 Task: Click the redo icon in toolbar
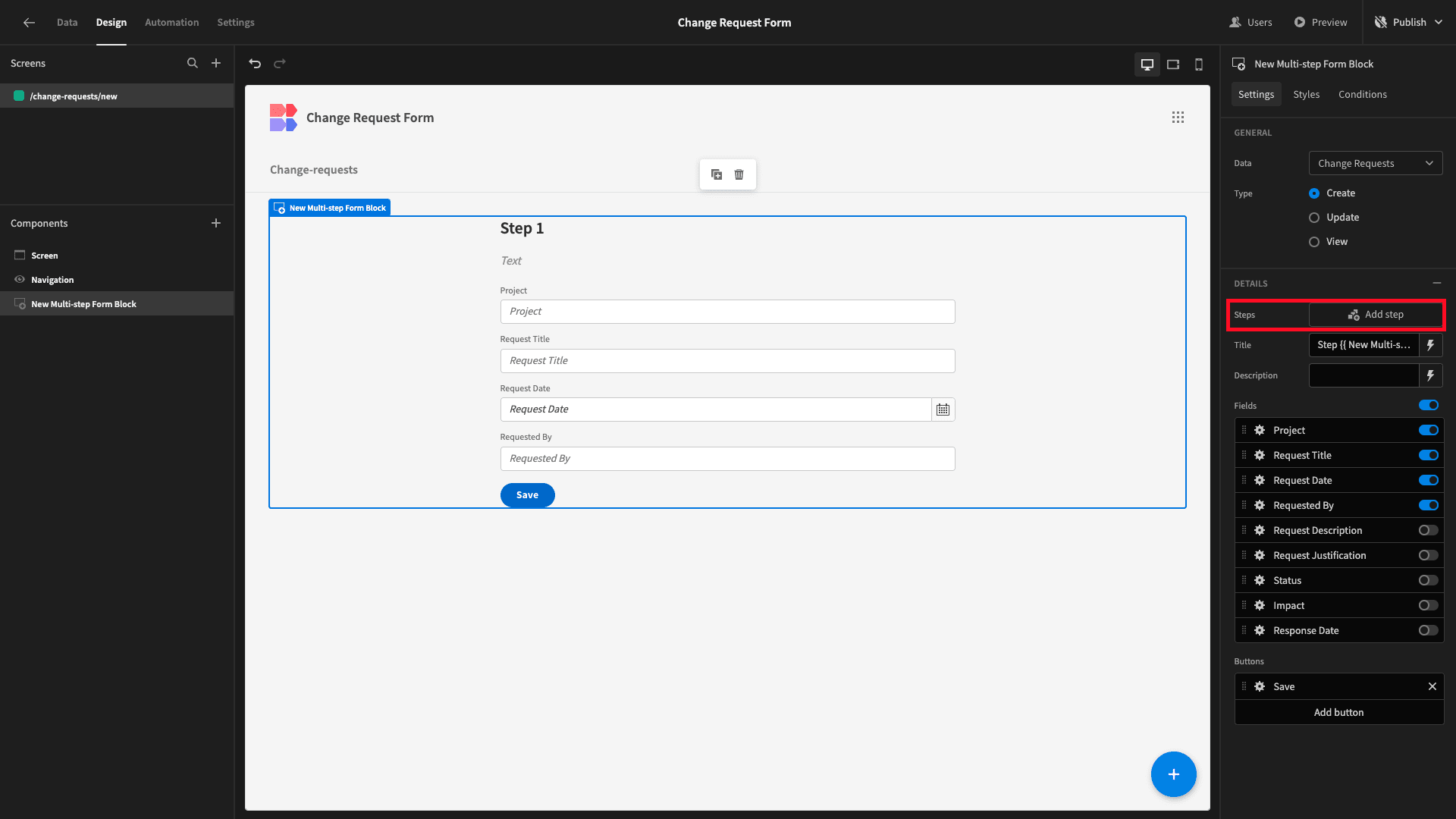pyautogui.click(x=280, y=62)
